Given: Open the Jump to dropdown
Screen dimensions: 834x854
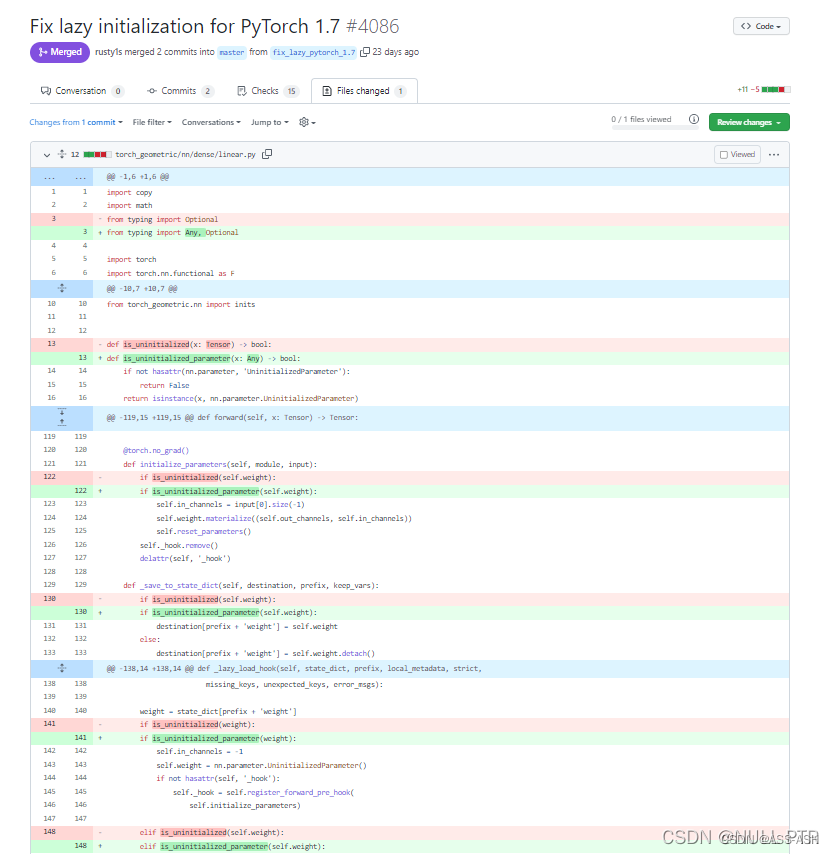Looking at the screenshot, I should click(268, 121).
